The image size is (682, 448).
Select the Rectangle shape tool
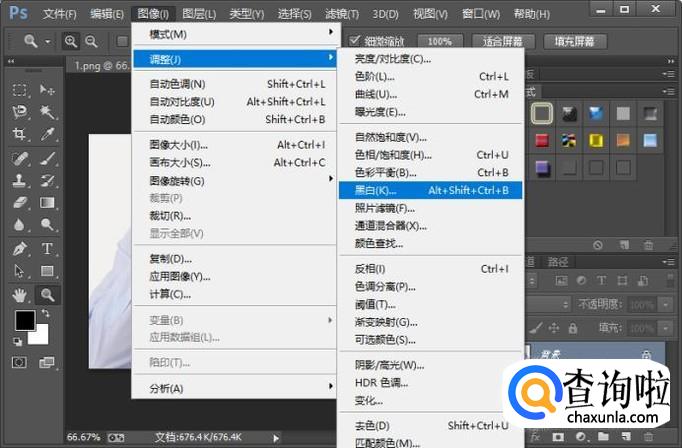(x=47, y=271)
